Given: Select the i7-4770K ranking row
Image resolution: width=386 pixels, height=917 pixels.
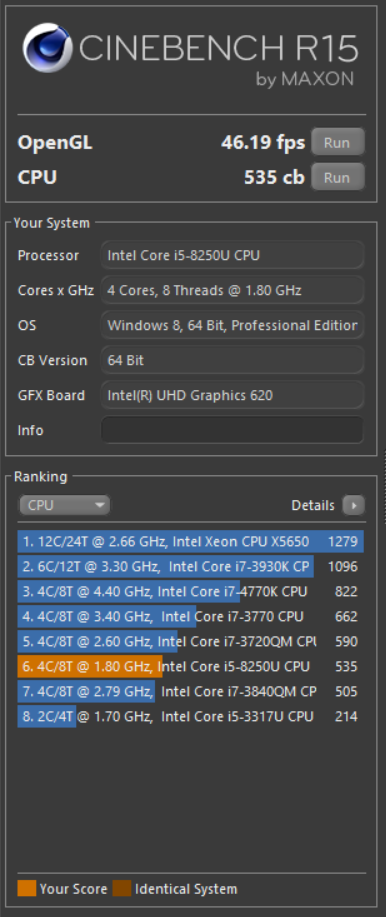Looking at the screenshot, I should pyautogui.click(x=191, y=592).
